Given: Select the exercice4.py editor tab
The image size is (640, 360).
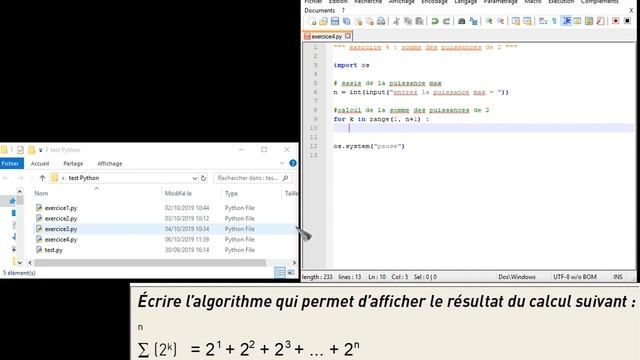Looking at the screenshot, I should 327,36.
